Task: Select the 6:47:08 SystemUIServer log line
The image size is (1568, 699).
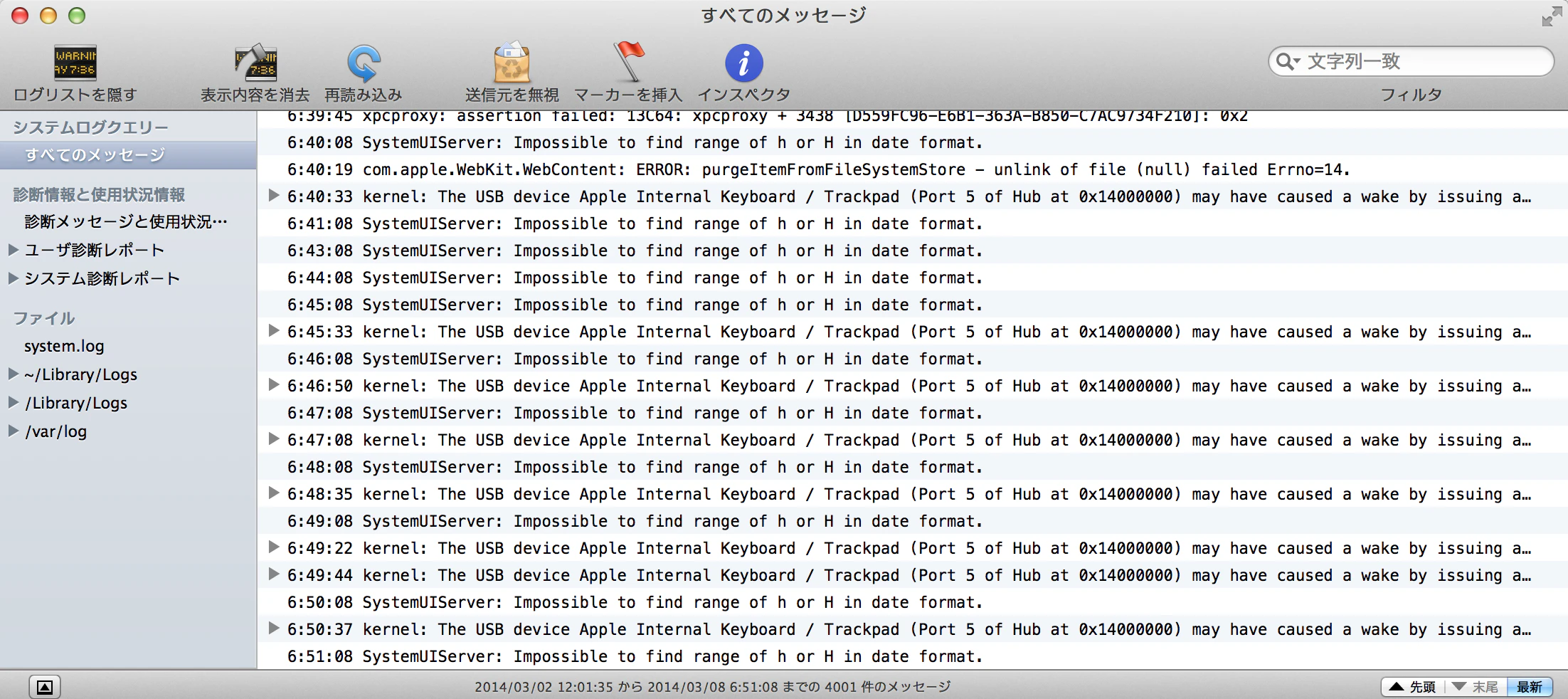Action: 912,413
